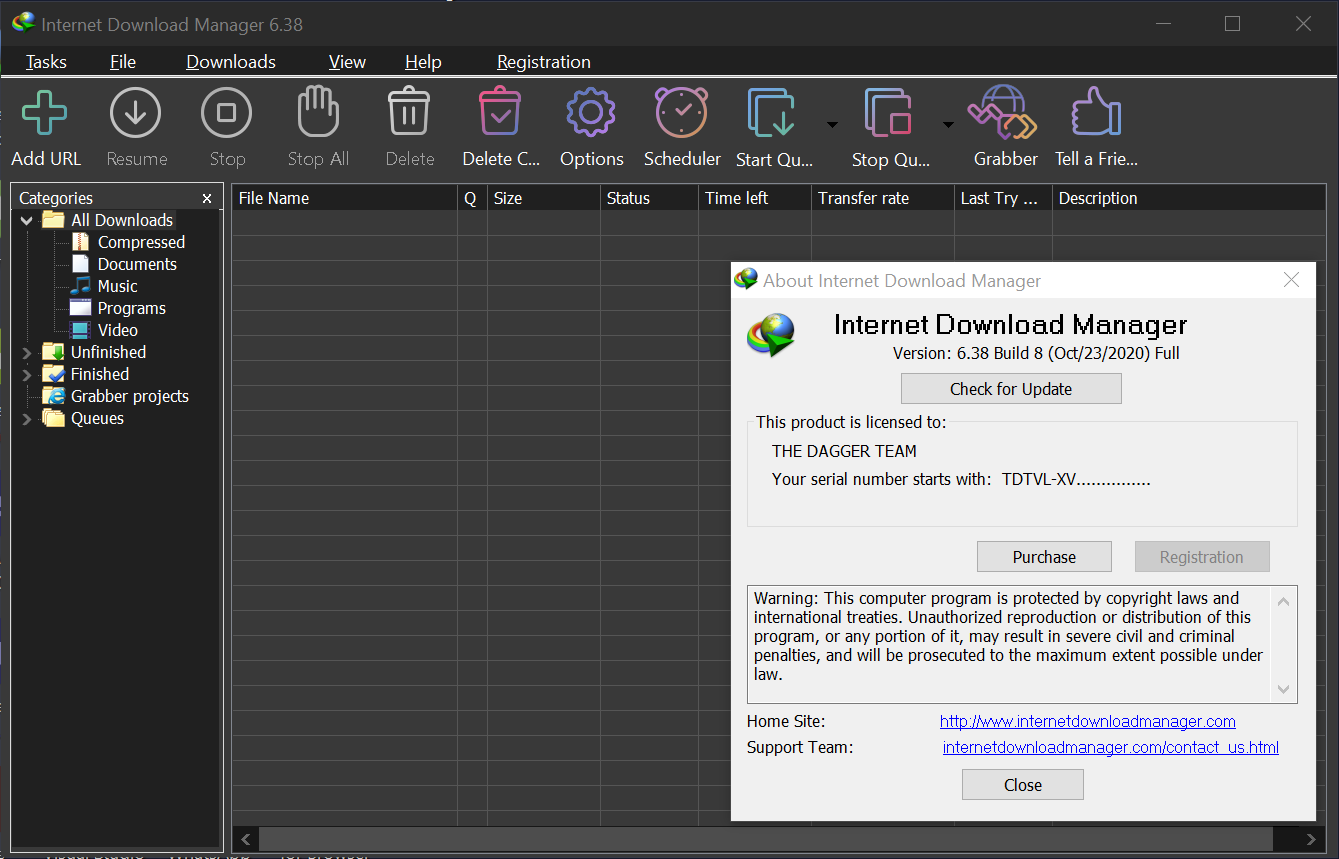This screenshot has width=1339, height=859.
Task: Click the warning text scroll-down arrow
Action: click(x=1284, y=689)
